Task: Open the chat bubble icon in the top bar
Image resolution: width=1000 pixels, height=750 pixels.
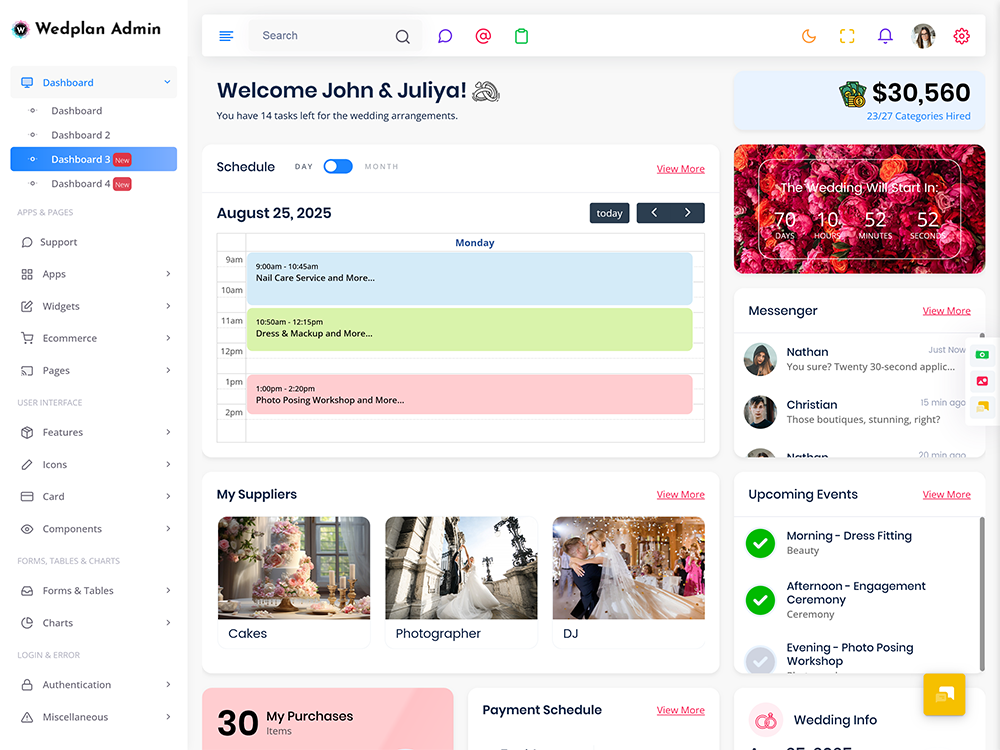Action: (x=445, y=36)
